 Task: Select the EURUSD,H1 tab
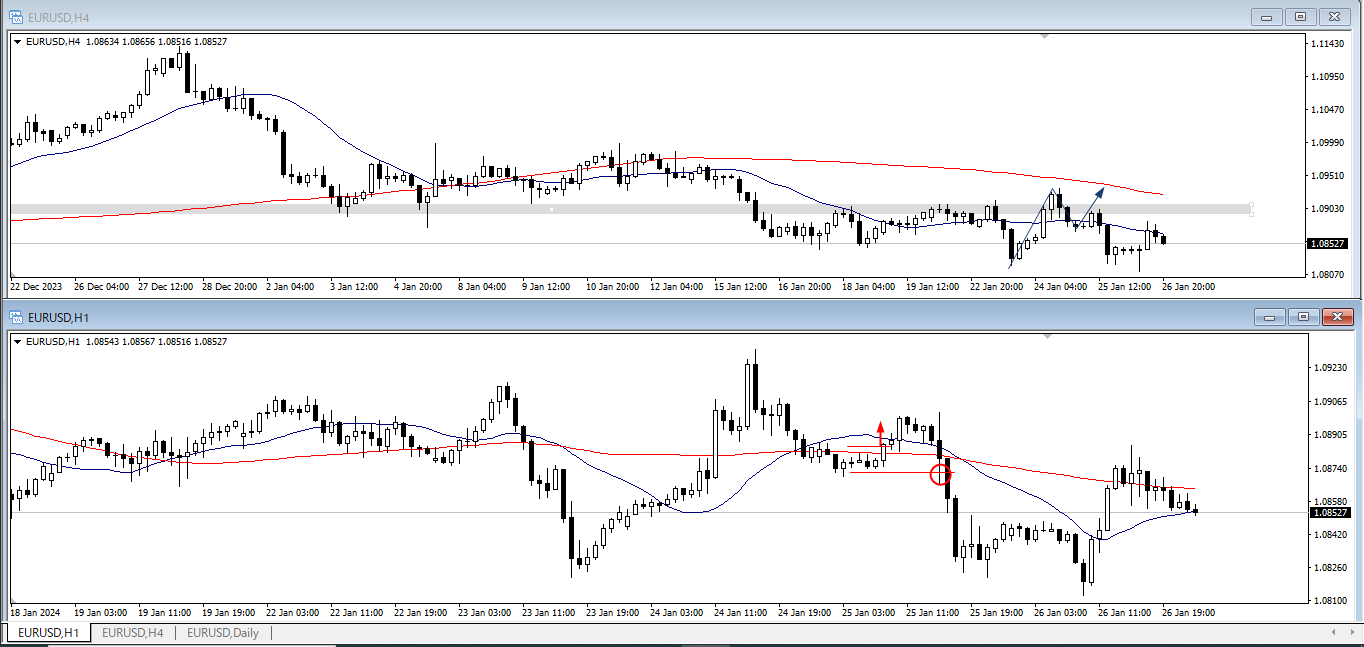pyautogui.click(x=47, y=632)
